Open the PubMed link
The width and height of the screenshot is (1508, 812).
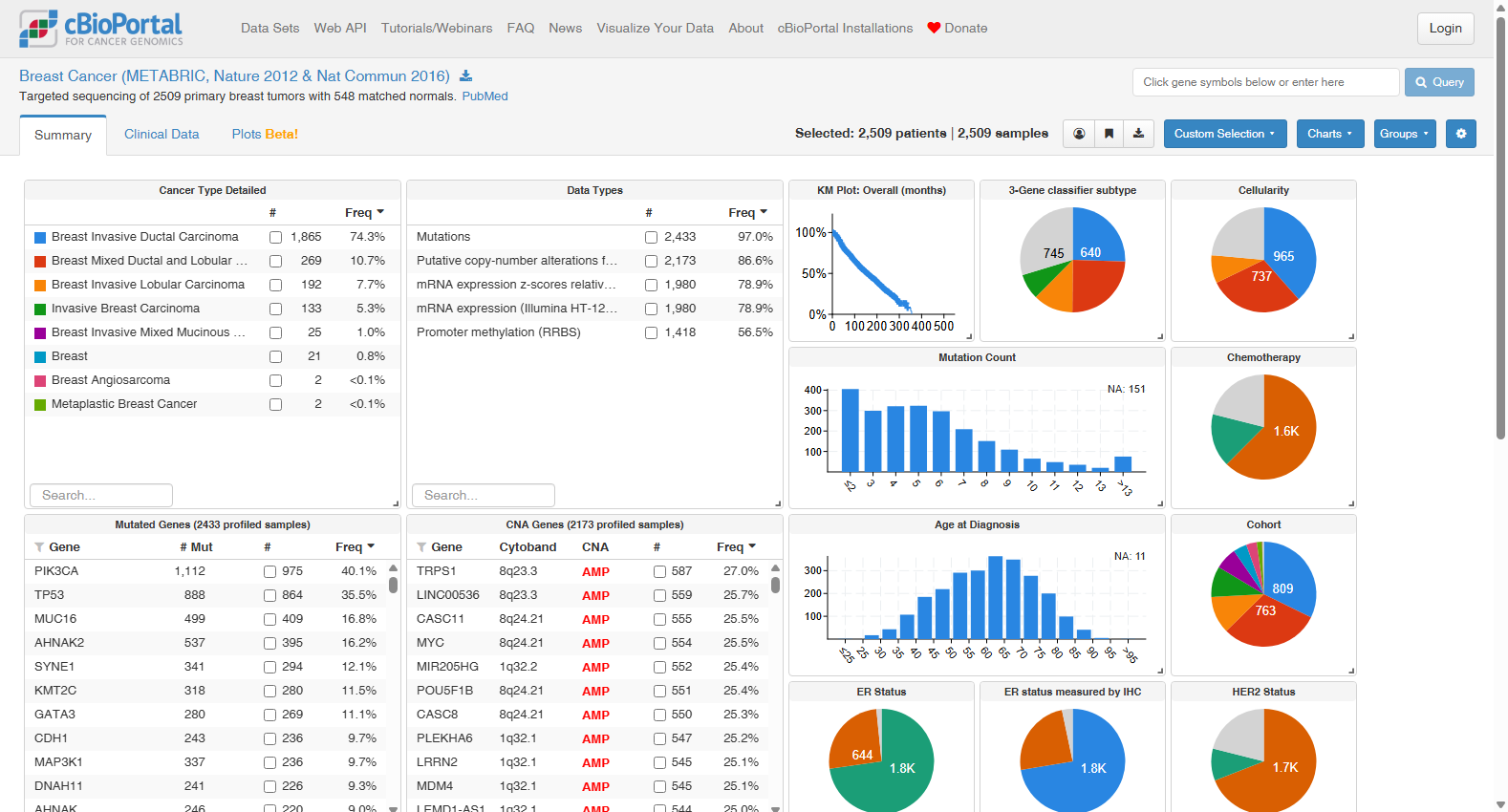click(485, 96)
